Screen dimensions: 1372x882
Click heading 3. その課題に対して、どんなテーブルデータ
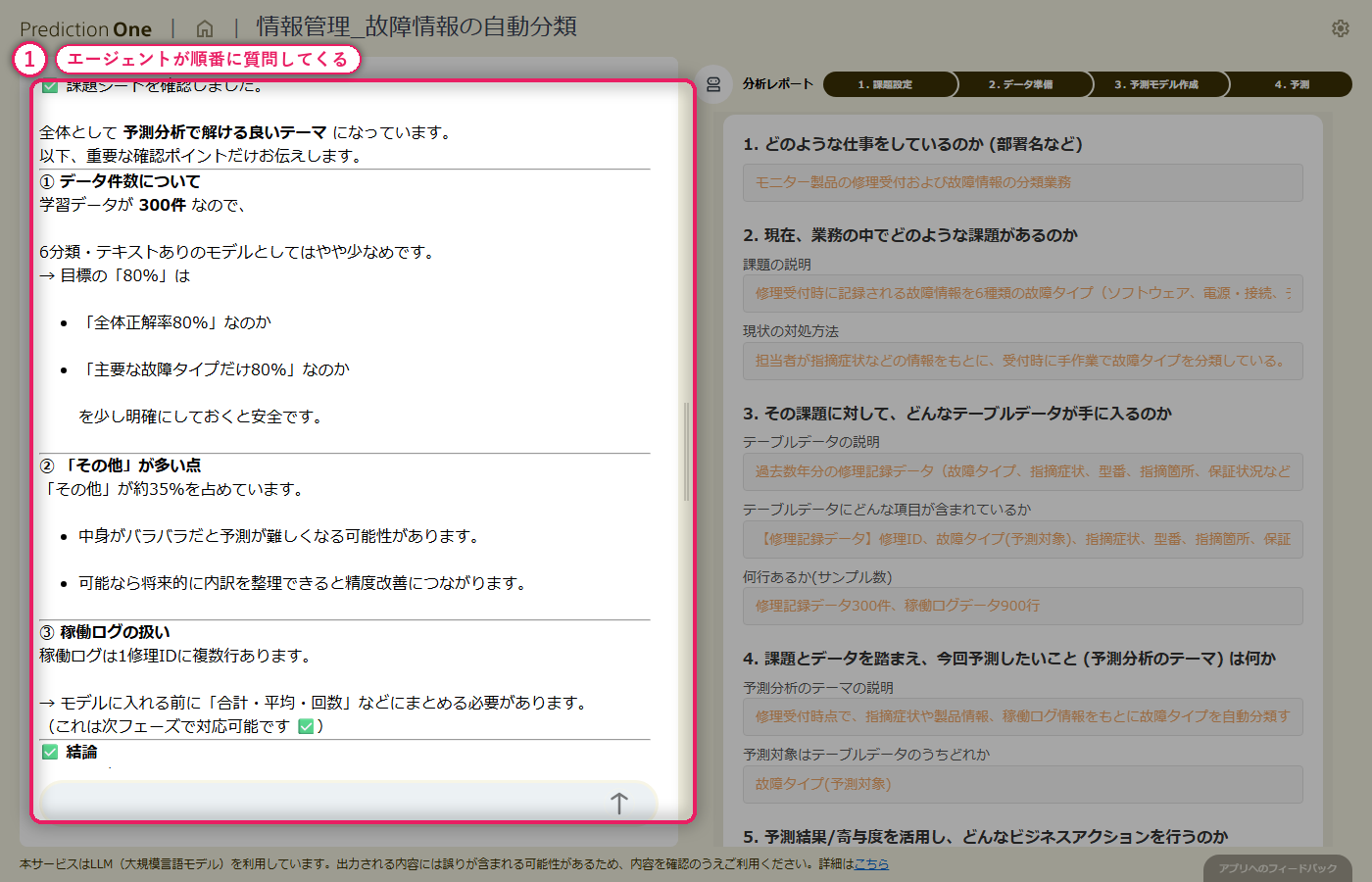[x=957, y=414]
